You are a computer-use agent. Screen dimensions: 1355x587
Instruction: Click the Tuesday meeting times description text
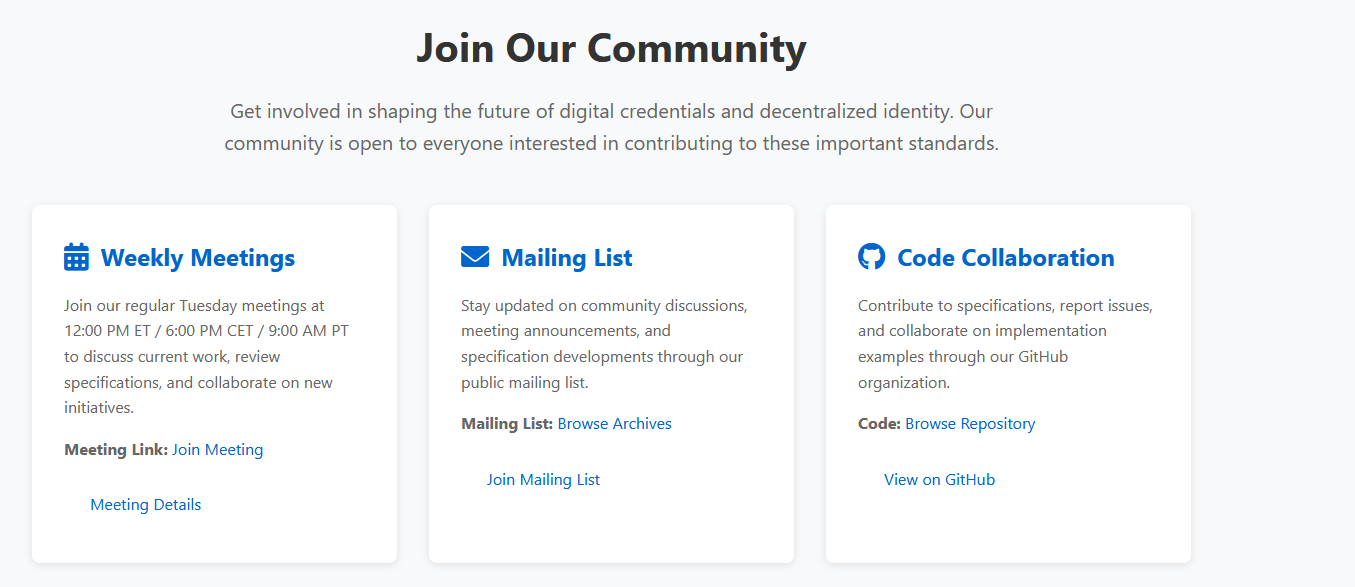point(206,356)
